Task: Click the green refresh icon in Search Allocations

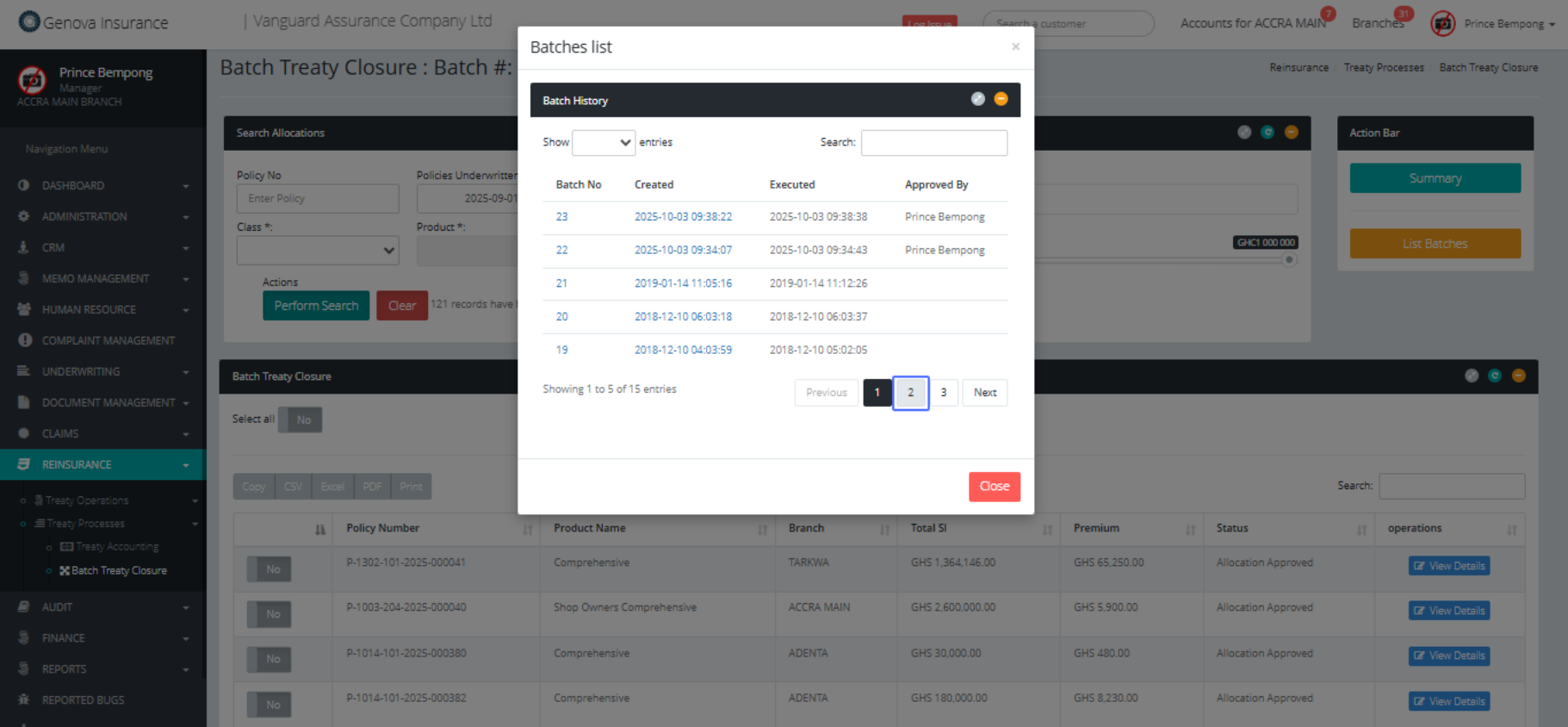Action: [1267, 132]
